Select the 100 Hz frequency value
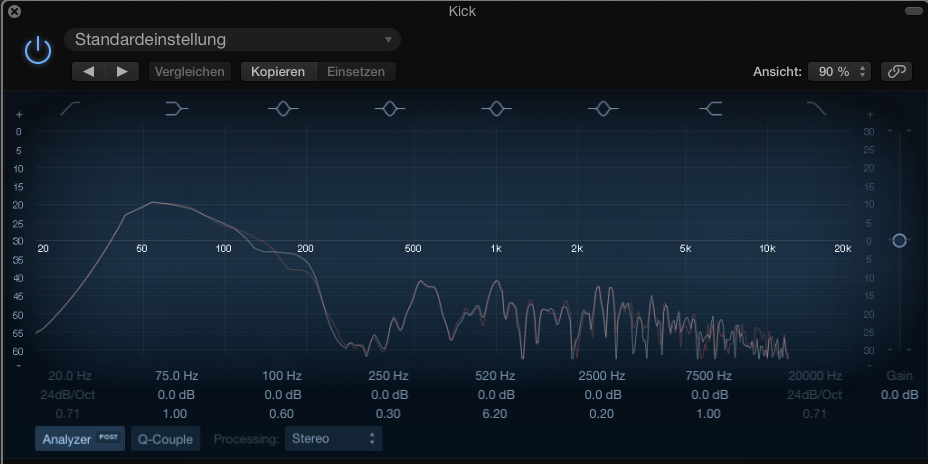 point(282,376)
